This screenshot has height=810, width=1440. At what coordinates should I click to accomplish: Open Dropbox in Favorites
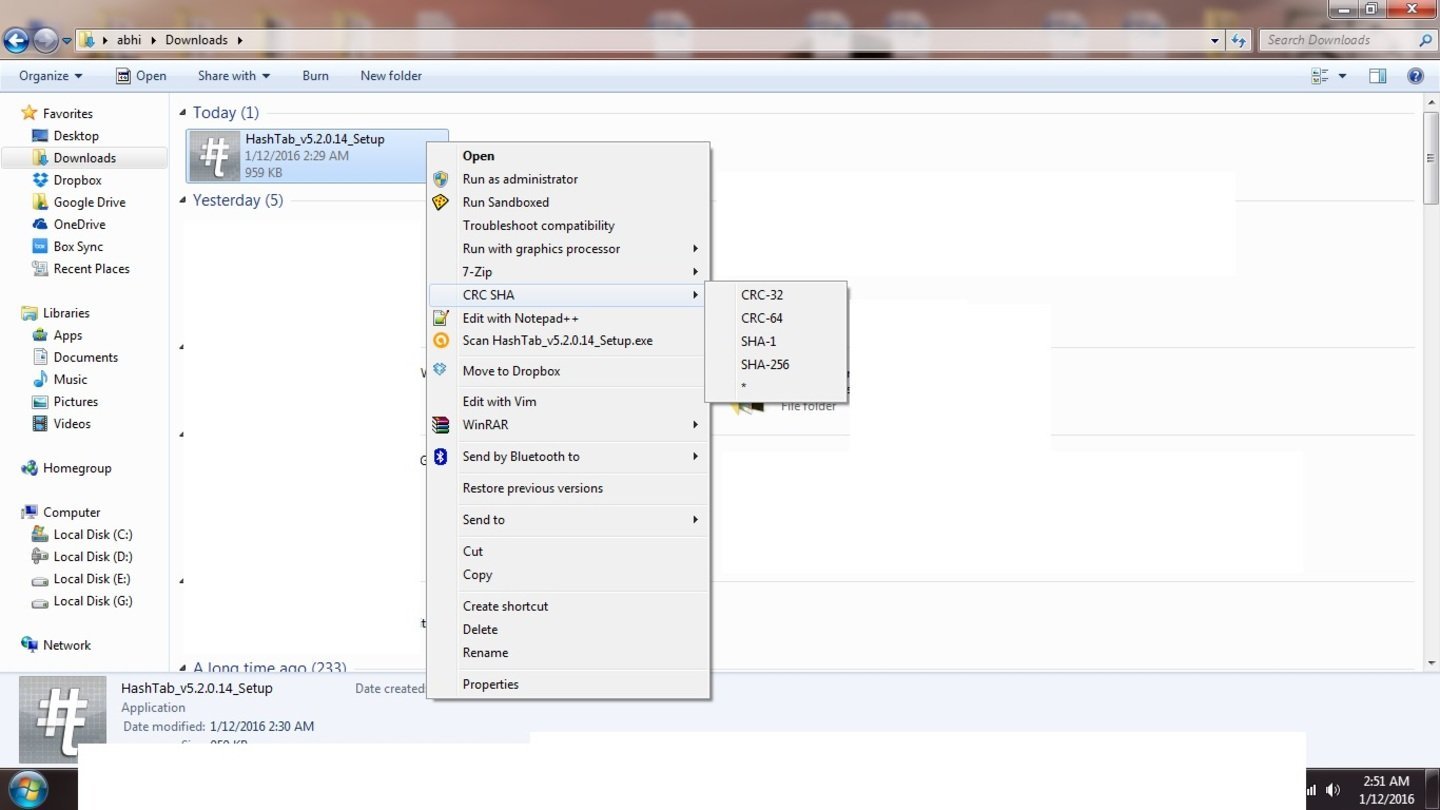77,180
